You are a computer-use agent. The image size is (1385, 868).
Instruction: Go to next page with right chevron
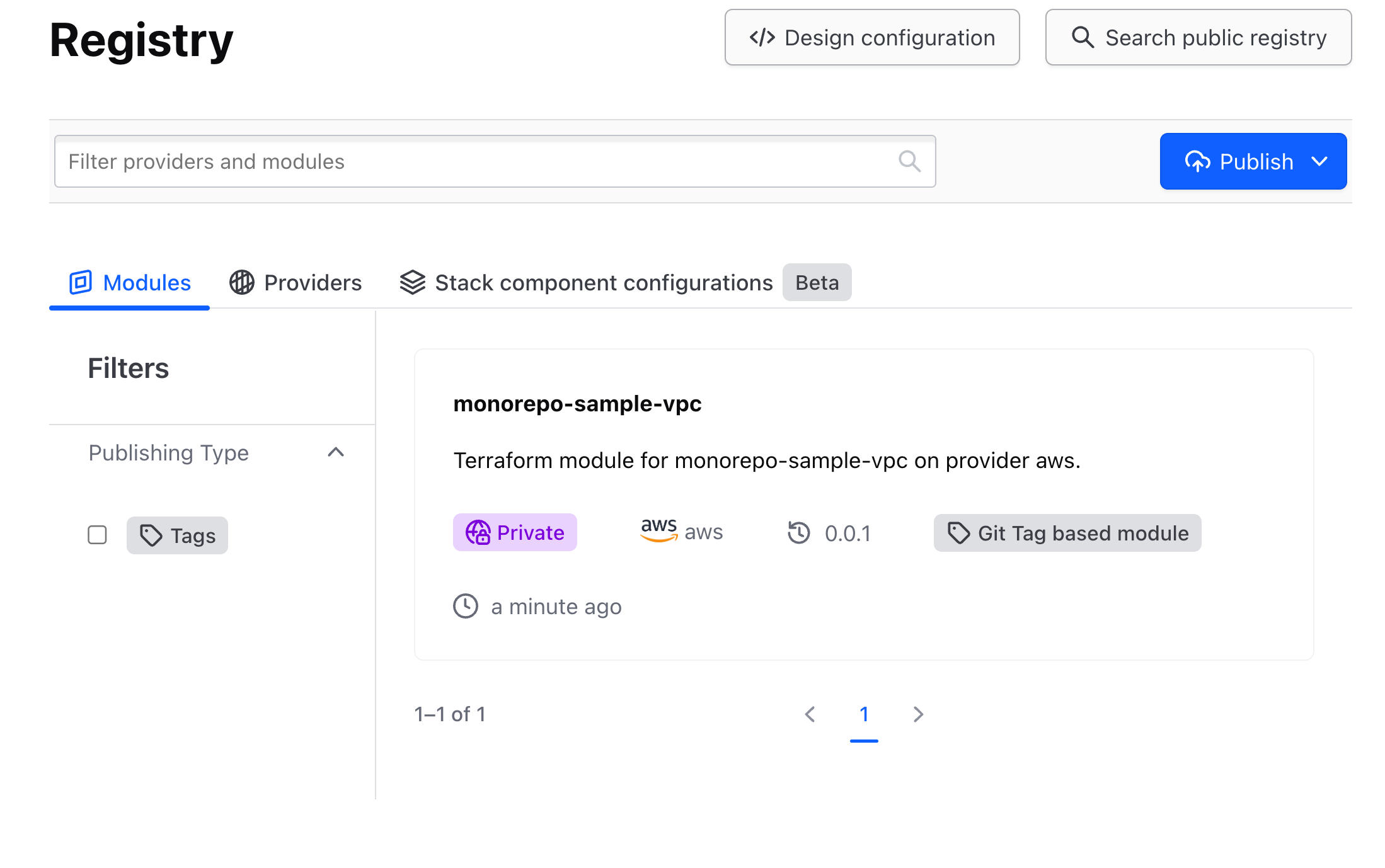pyautogui.click(x=918, y=714)
